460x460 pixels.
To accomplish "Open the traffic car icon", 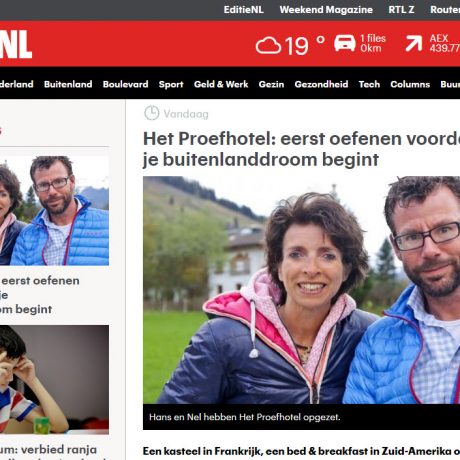I will click(345, 43).
